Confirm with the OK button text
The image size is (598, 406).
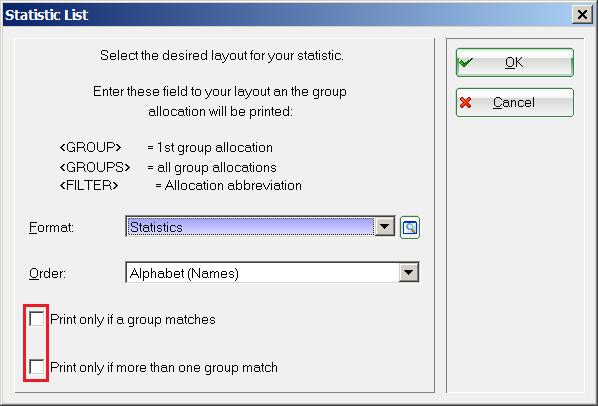[x=514, y=62]
